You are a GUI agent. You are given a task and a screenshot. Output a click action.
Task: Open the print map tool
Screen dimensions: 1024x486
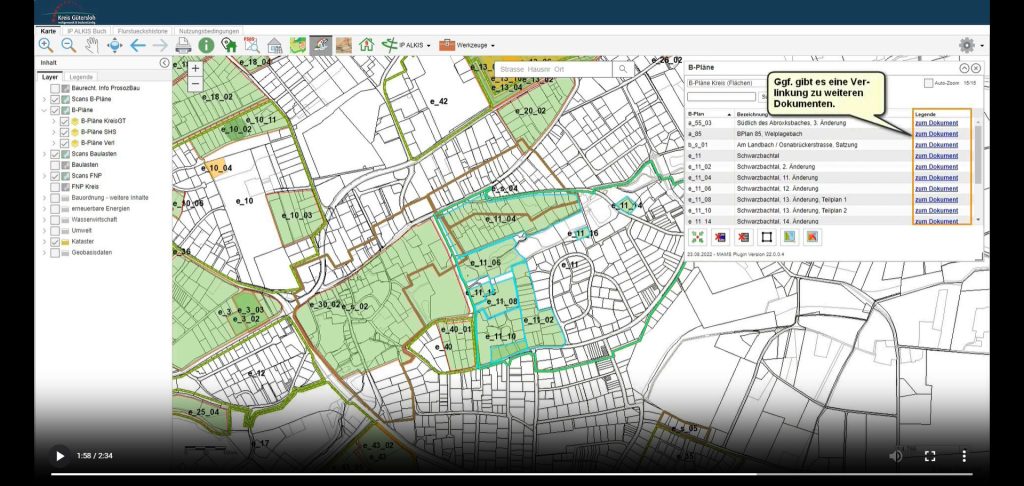(x=183, y=45)
